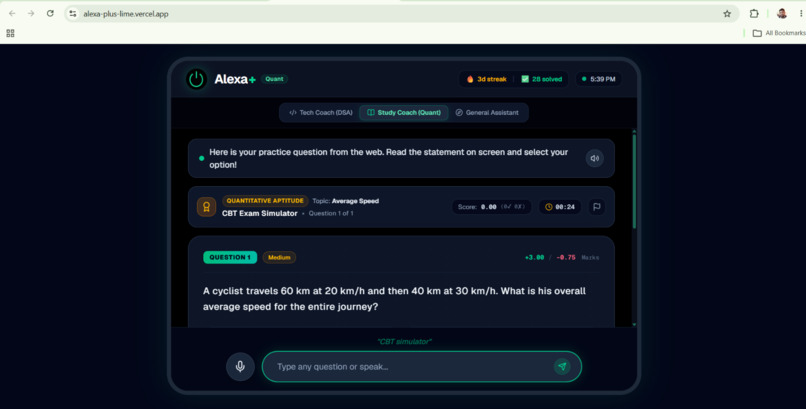The height and width of the screenshot is (409, 806).
Task: Click the 'Average Speed' topic label
Action: coord(355,201)
